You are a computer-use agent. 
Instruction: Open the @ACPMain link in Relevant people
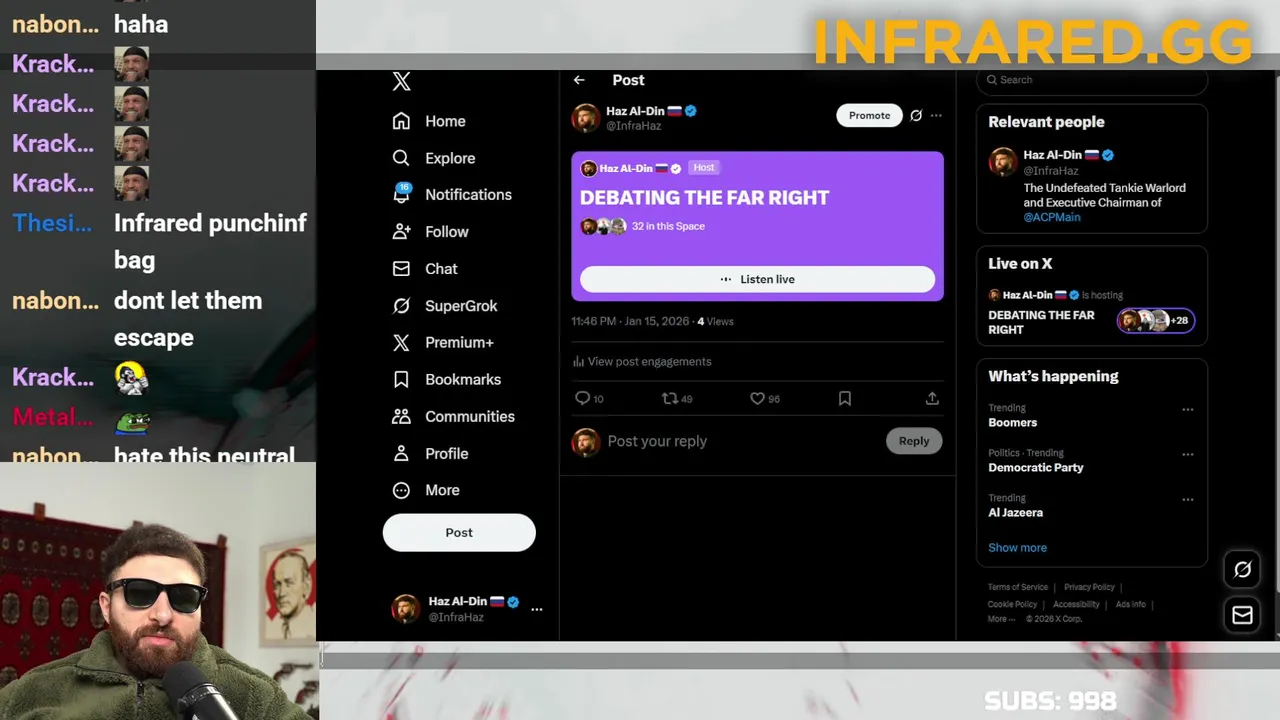pos(1052,217)
